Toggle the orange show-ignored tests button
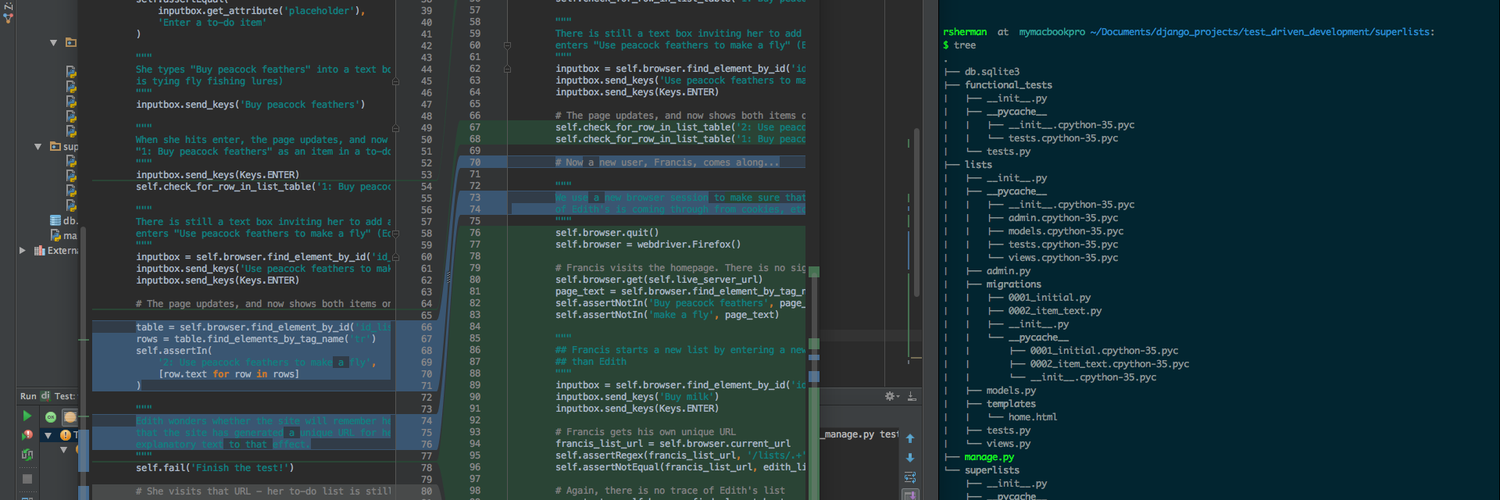Image resolution: width=1500 pixels, height=500 pixels. tap(70, 417)
